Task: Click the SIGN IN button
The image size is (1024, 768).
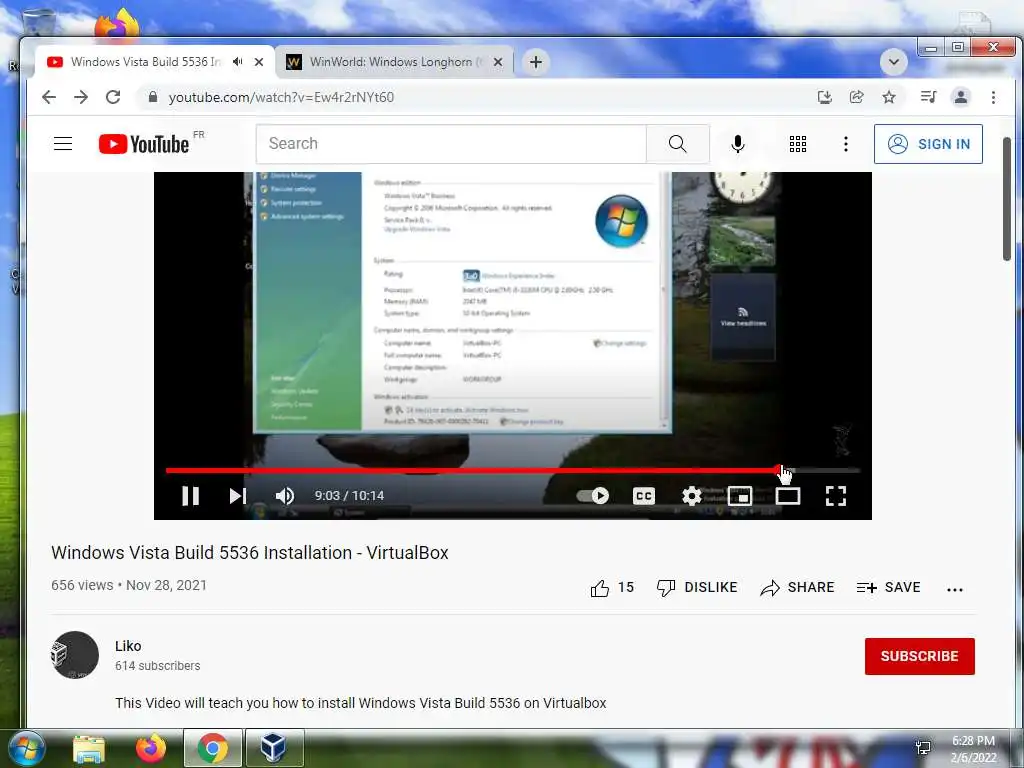Action: click(928, 144)
